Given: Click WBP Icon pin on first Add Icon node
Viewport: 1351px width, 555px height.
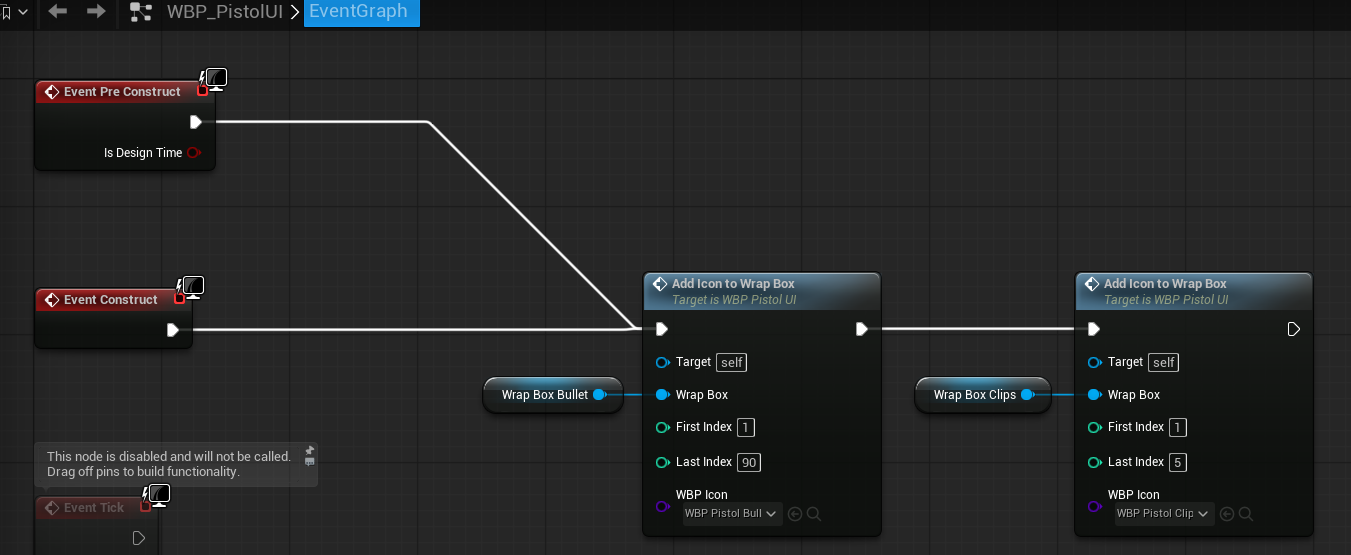Looking at the screenshot, I should 662,506.
